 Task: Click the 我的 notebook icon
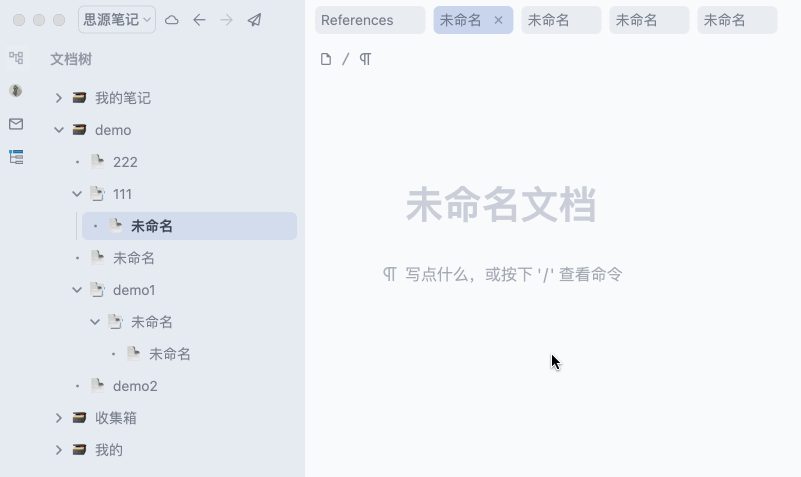pyautogui.click(x=79, y=450)
